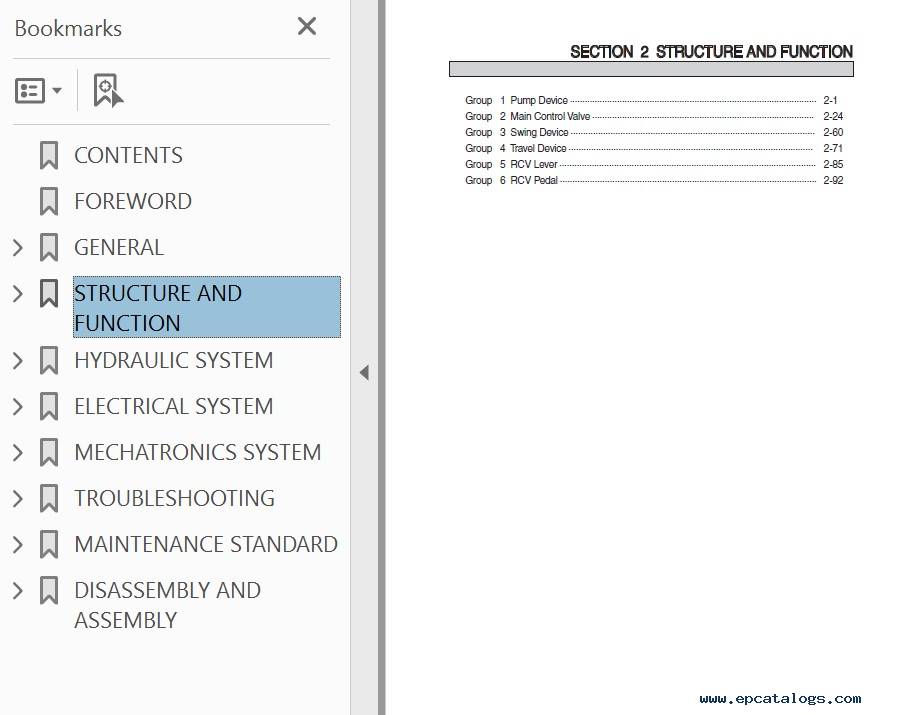This screenshot has height=715, width=912.
Task: Open the DISASSEMBLY AND ASSEMBLY bookmark
Action: pyautogui.click(x=168, y=605)
